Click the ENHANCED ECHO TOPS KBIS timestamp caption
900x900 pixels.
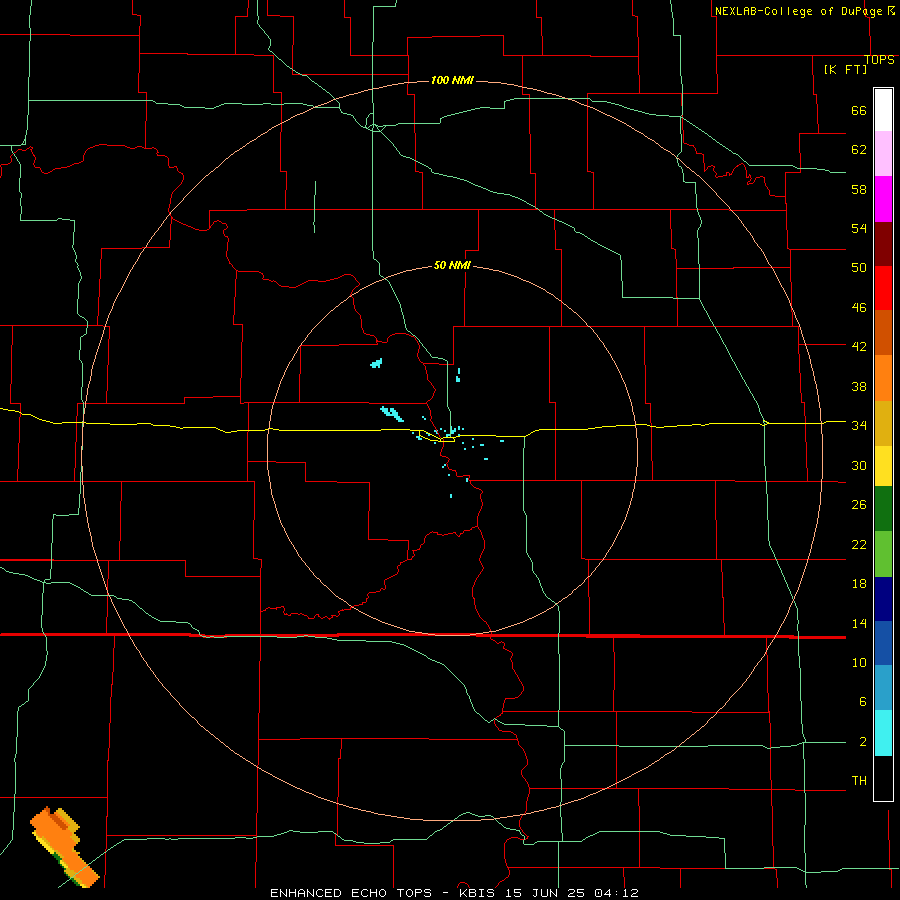454,893
